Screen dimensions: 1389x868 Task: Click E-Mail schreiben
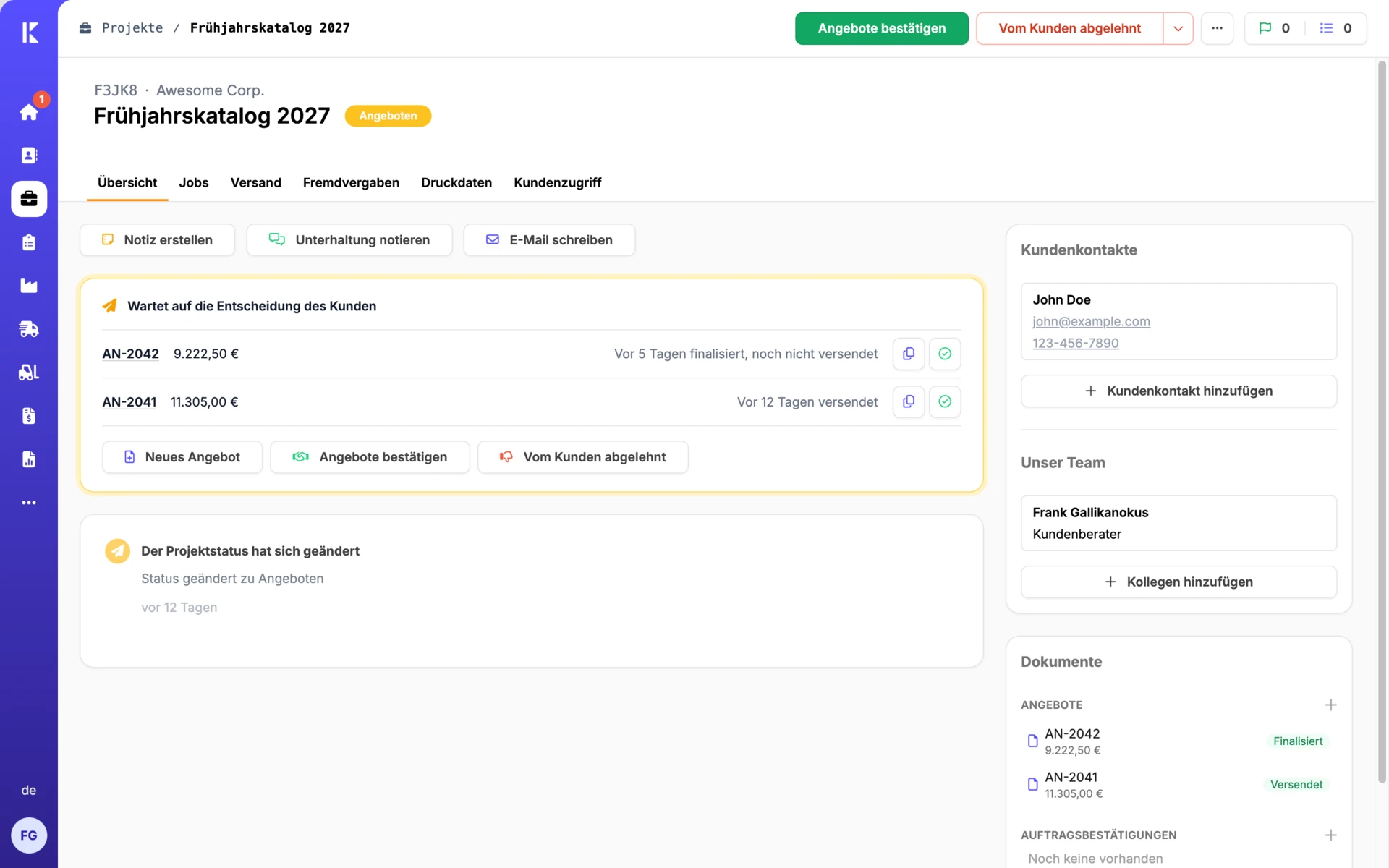point(550,240)
